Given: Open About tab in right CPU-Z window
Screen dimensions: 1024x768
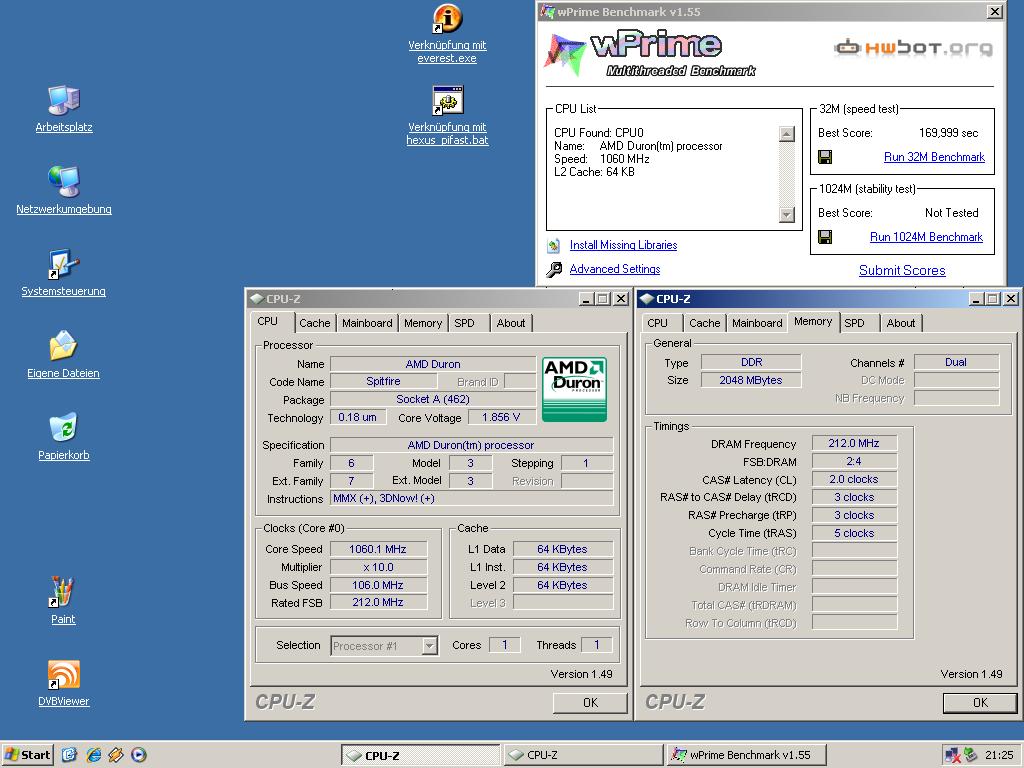Looking at the screenshot, I should pos(901,323).
